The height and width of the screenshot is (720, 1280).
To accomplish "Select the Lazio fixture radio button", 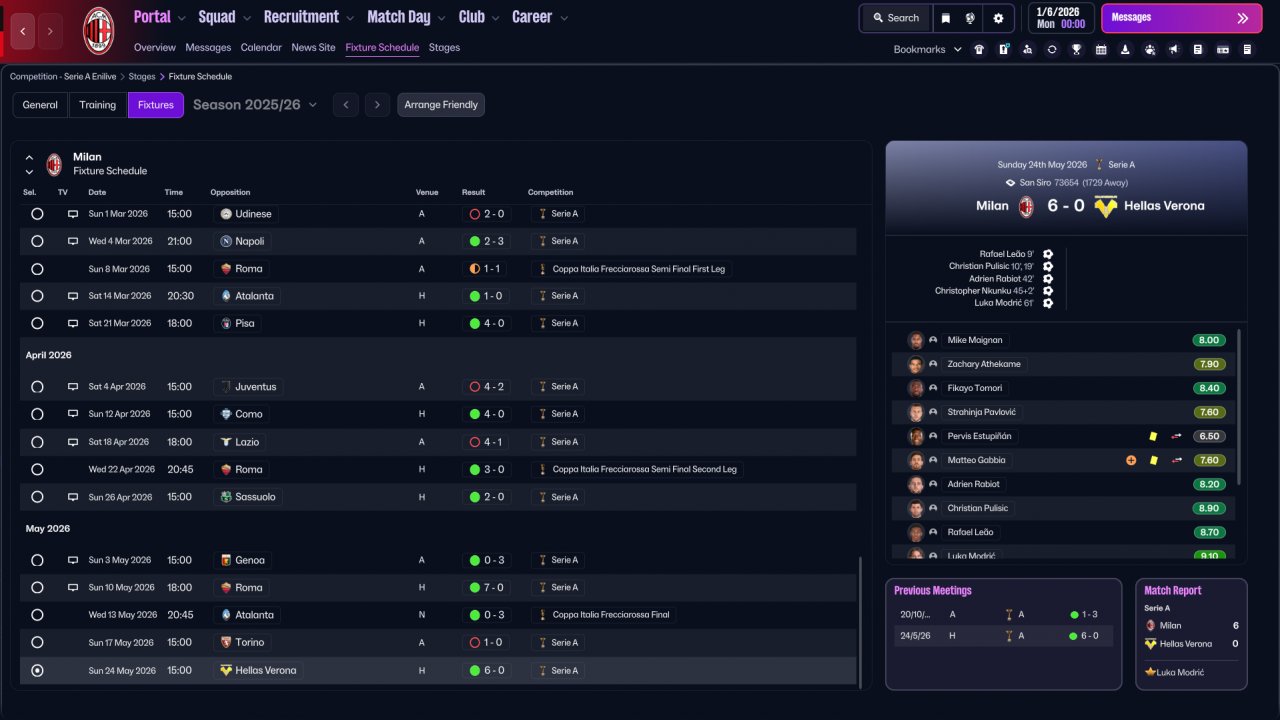I will pyautogui.click(x=37, y=442).
